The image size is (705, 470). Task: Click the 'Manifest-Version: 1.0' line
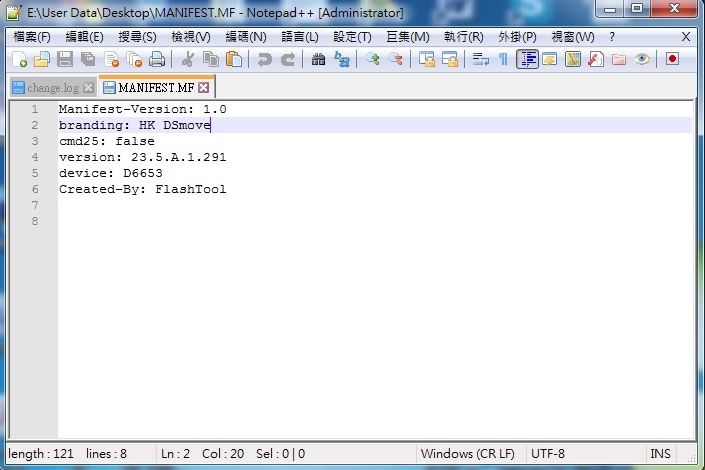pos(143,109)
